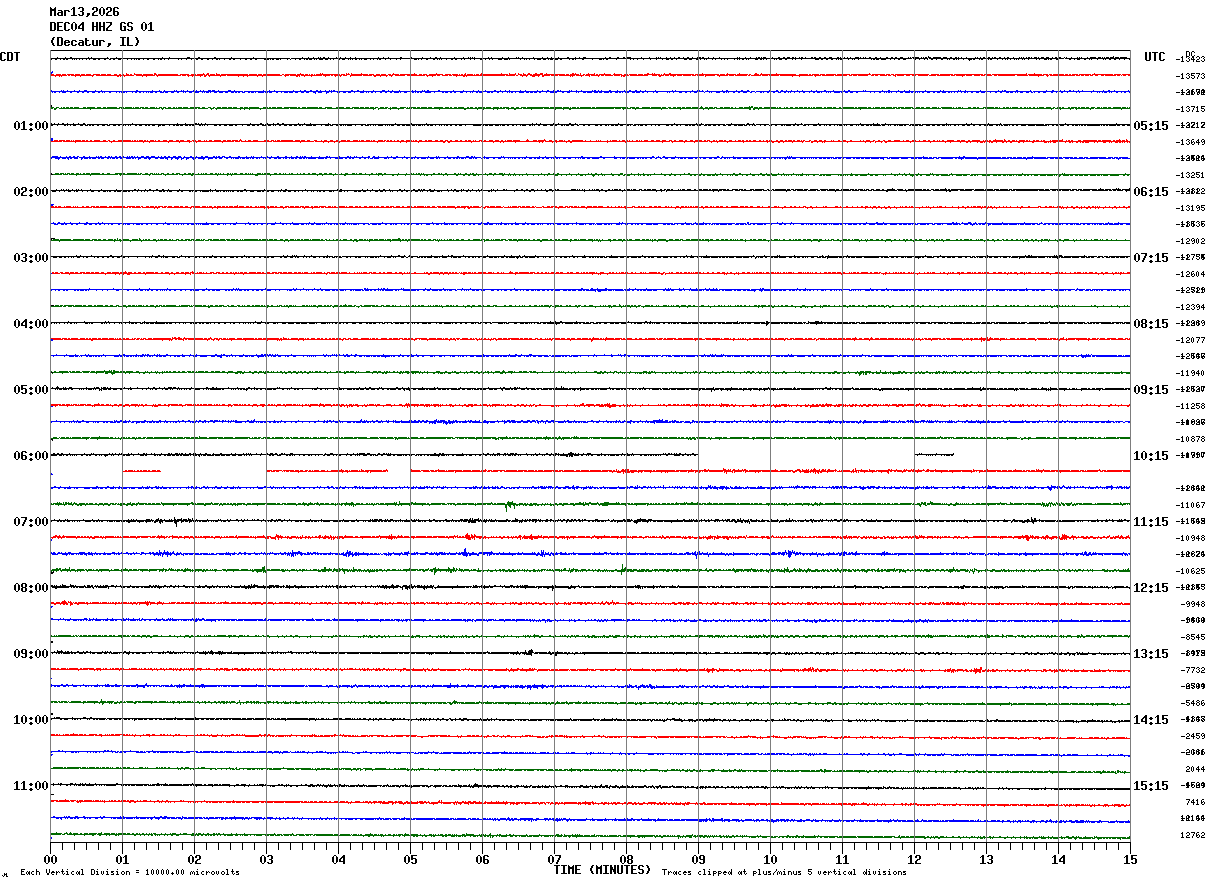Click the DC offset value 12762
The height and width of the screenshot is (886, 1210).
1193,835
